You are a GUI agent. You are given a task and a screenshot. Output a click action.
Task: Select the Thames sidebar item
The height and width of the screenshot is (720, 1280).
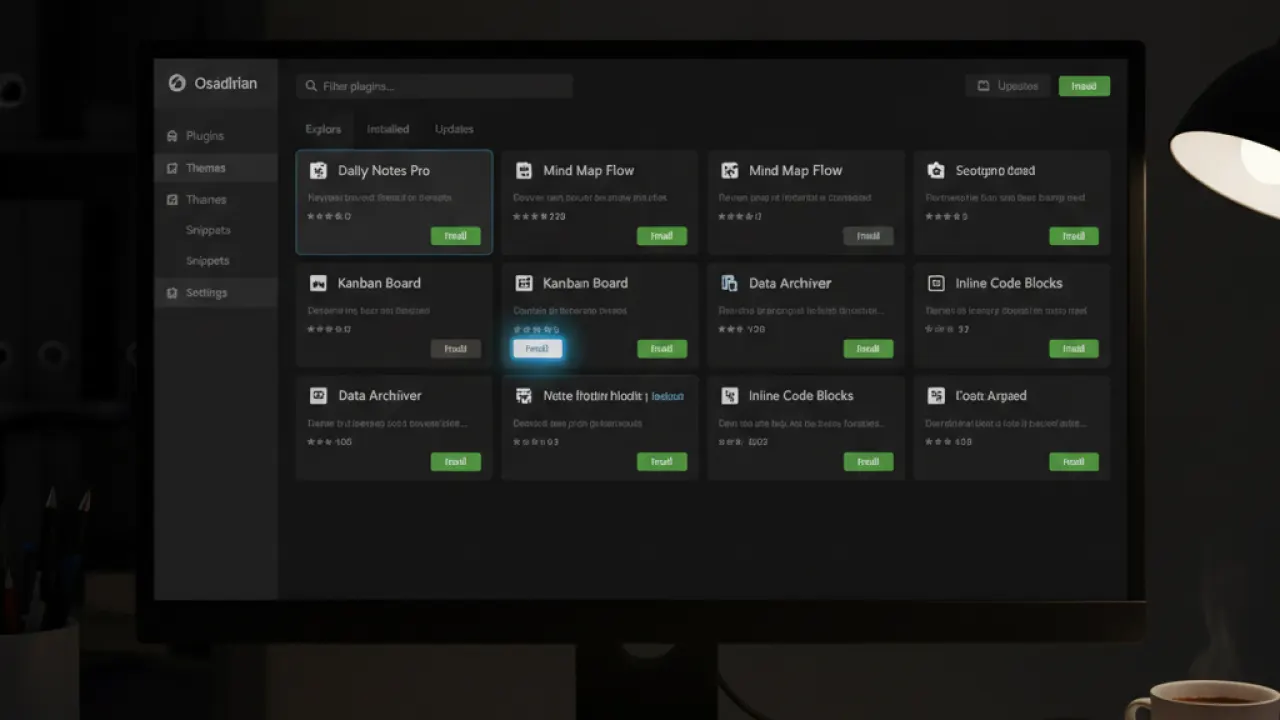[205, 199]
